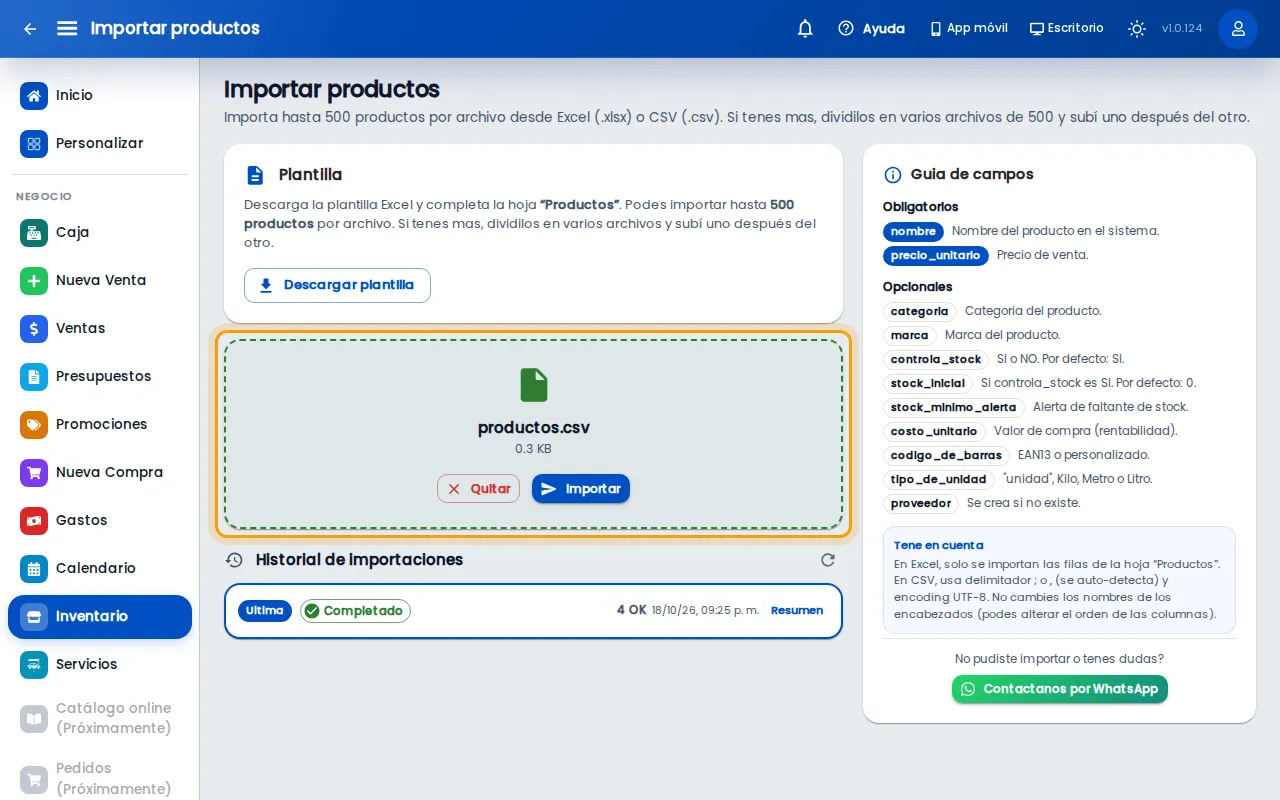
Task: Click the proveedor field chip
Action: (921, 504)
